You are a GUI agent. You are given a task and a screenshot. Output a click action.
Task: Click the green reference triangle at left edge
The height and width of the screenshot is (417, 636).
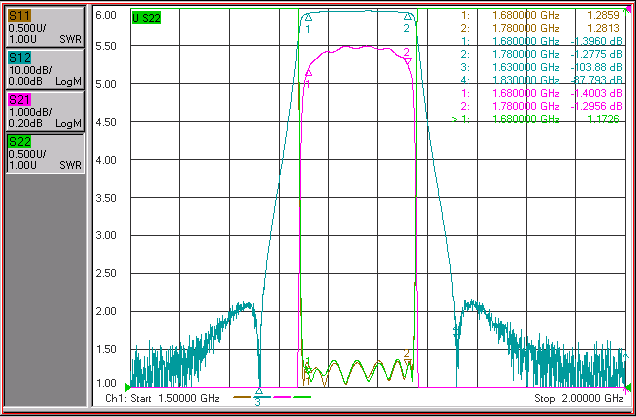pos(127,387)
